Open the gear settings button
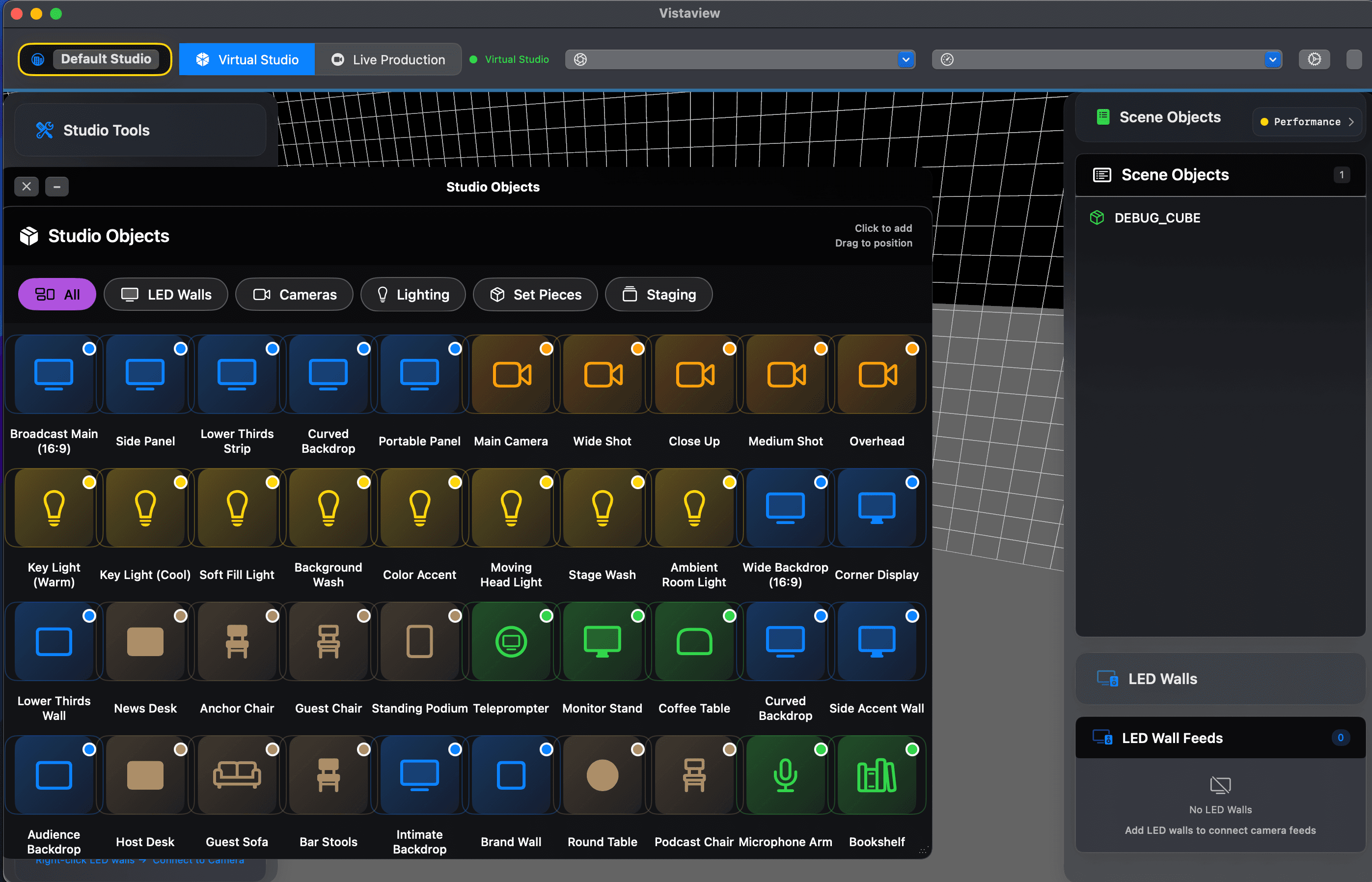Viewport: 1372px width, 882px height. point(1314,59)
